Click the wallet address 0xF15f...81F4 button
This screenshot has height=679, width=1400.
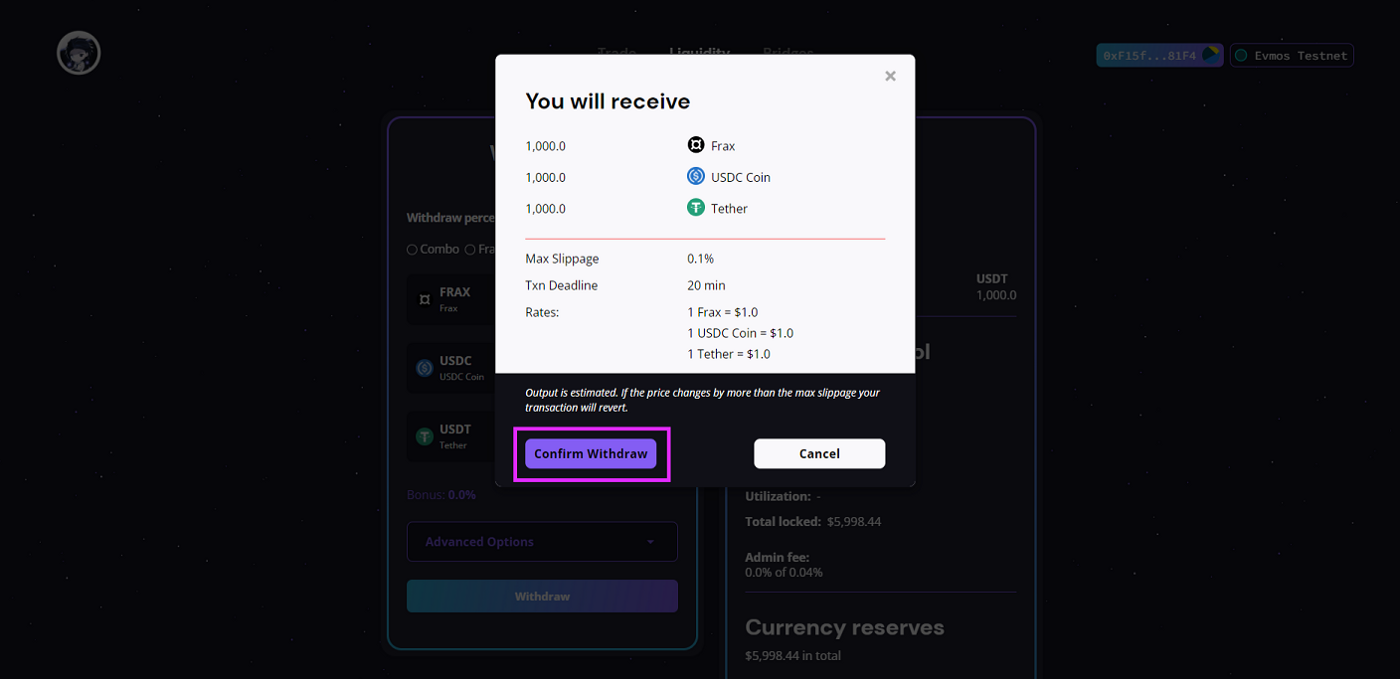(x=1159, y=55)
